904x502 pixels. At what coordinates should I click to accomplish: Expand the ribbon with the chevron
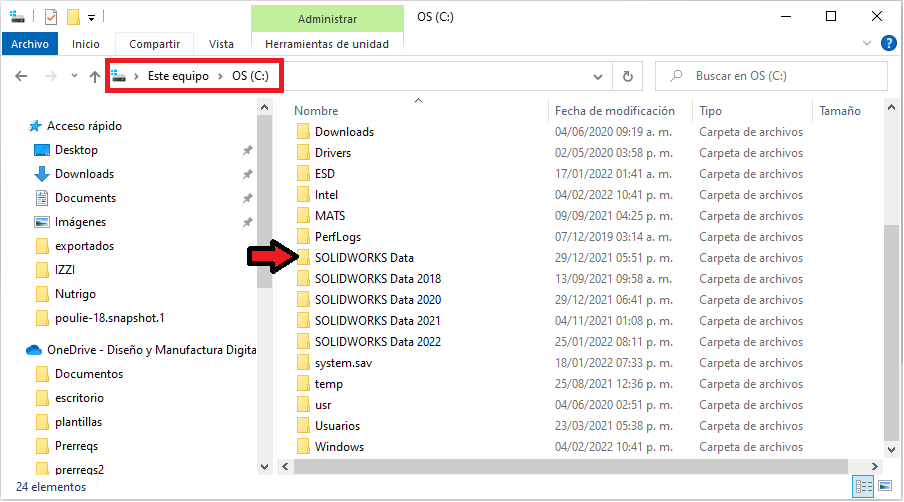click(x=867, y=43)
